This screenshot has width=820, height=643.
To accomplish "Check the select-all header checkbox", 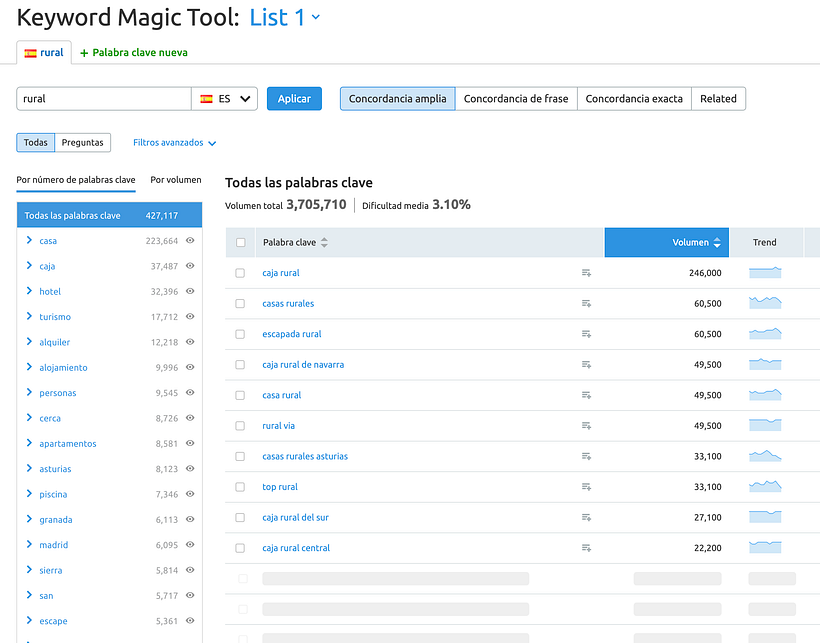I will 241,243.
